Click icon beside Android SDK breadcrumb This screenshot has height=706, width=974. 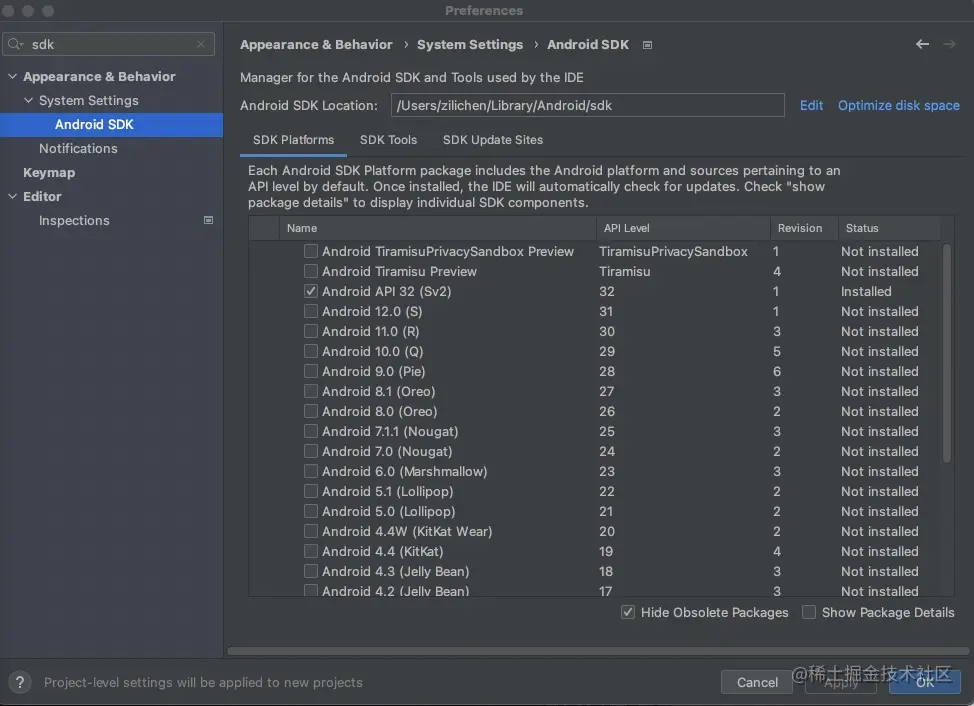pyautogui.click(x=648, y=45)
